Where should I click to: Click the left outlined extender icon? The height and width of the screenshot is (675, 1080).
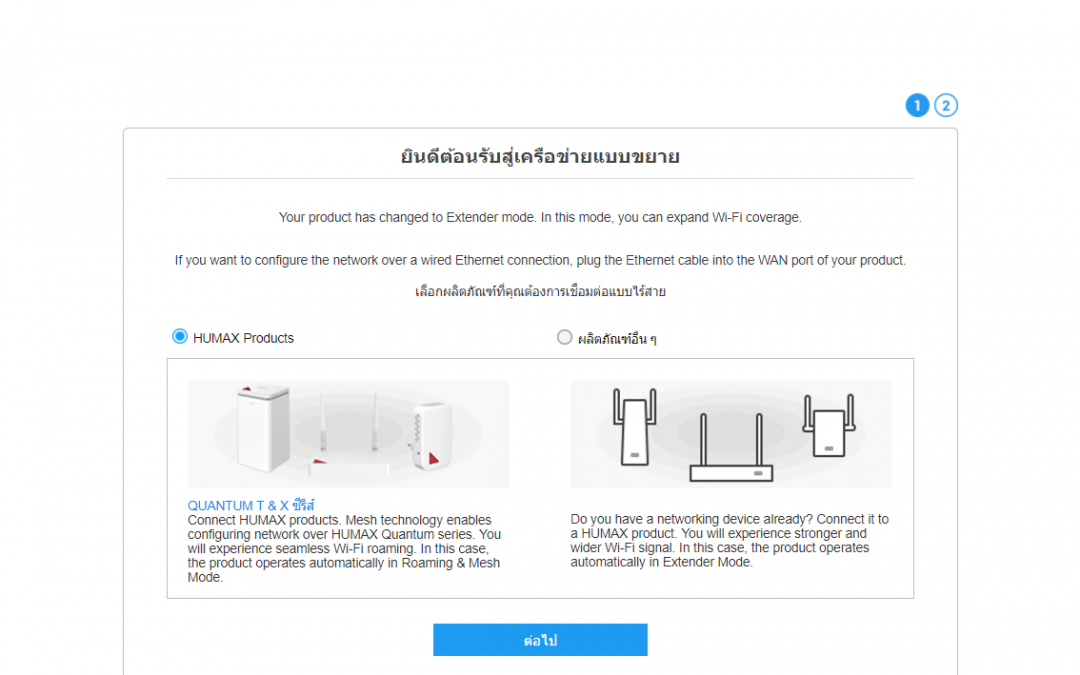pos(634,427)
